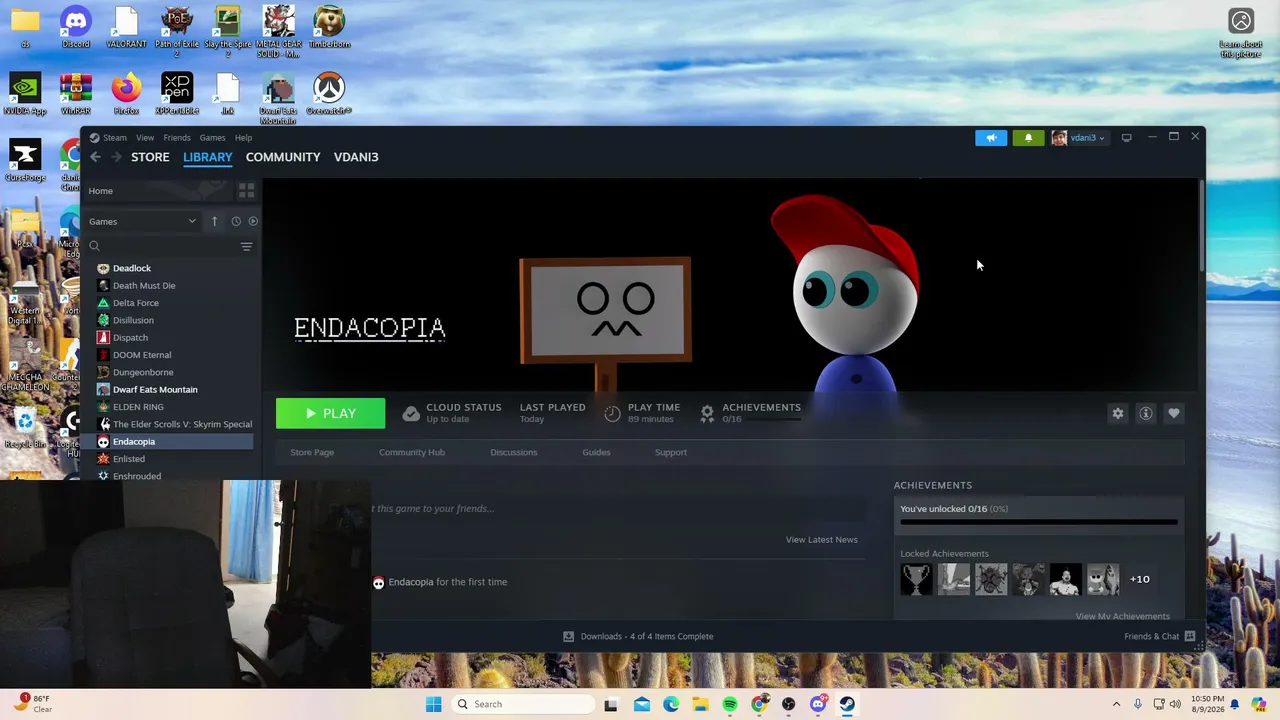Go to the STORE tab
Viewport: 1280px width, 720px height.
tap(150, 157)
